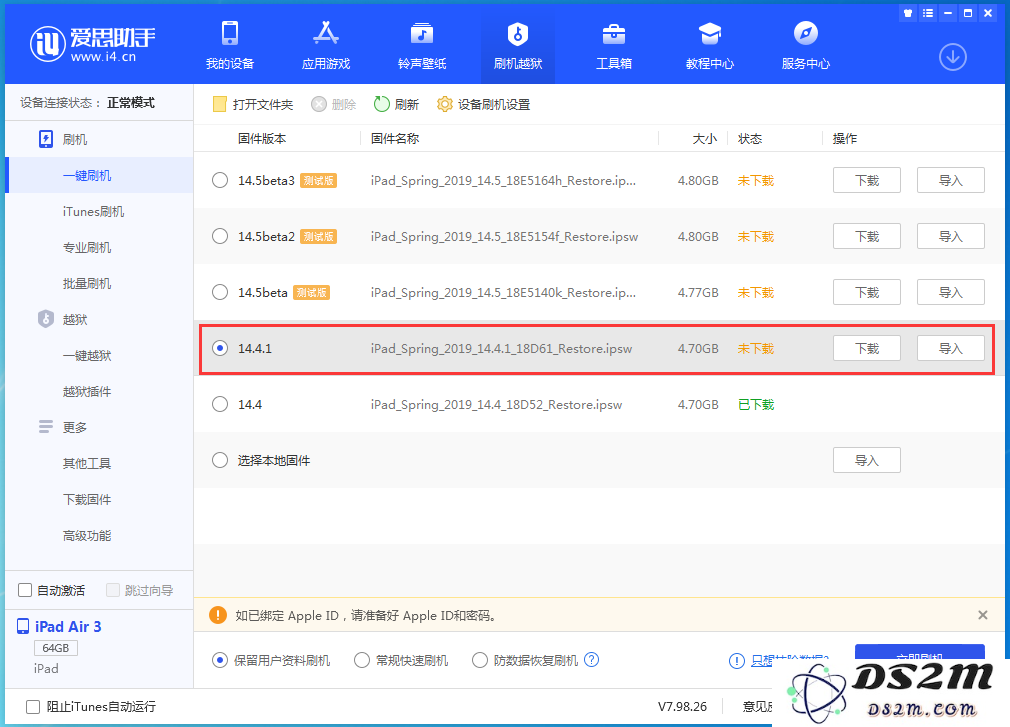Click the orange warning icon in the banner

218,615
